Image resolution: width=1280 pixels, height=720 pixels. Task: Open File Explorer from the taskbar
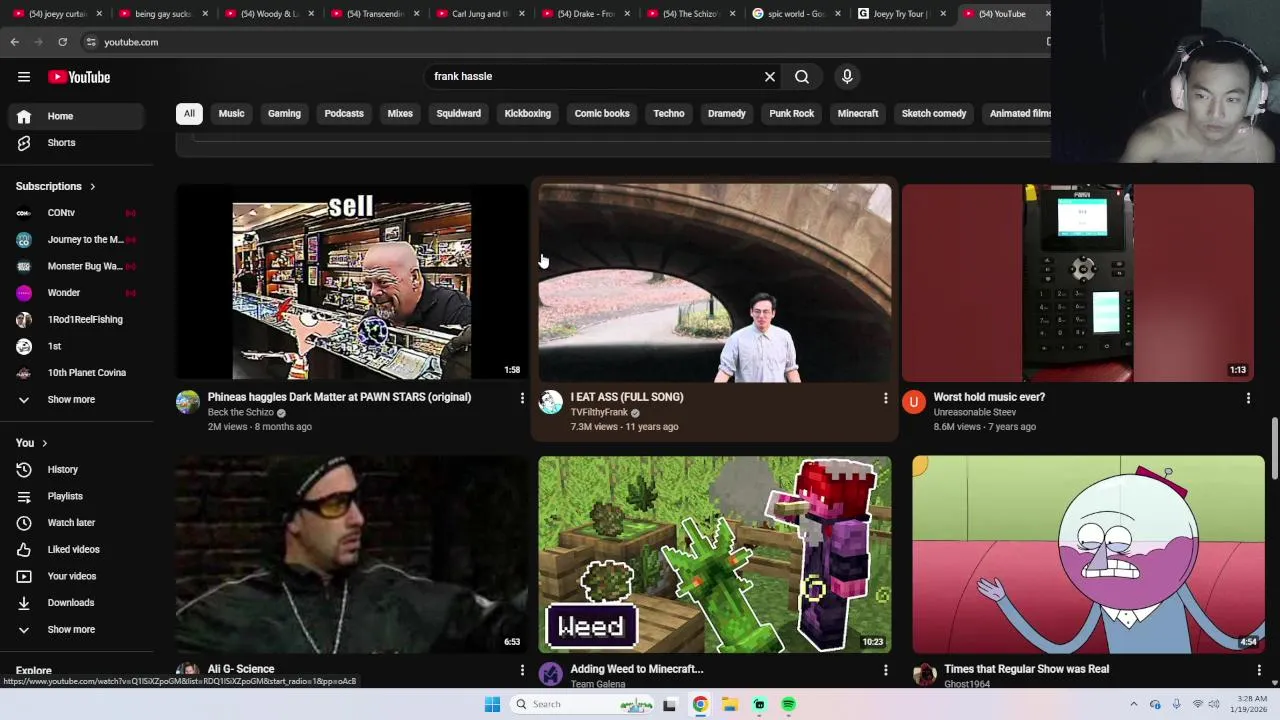[x=730, y=704]
